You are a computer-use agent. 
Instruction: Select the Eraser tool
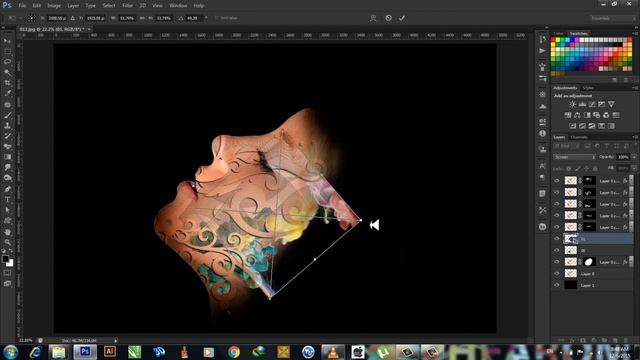(x=7, y=147)
